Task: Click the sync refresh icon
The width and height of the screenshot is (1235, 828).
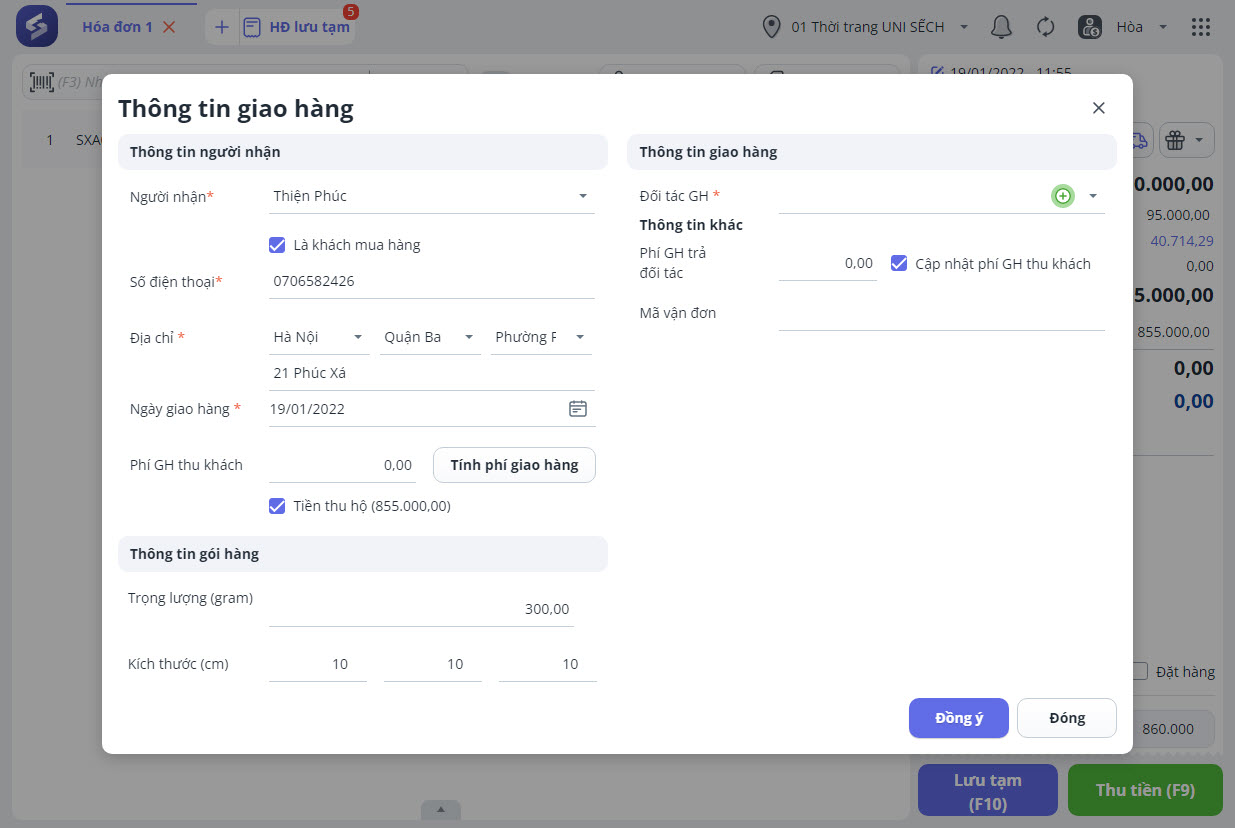Action: coord(1046,27)
